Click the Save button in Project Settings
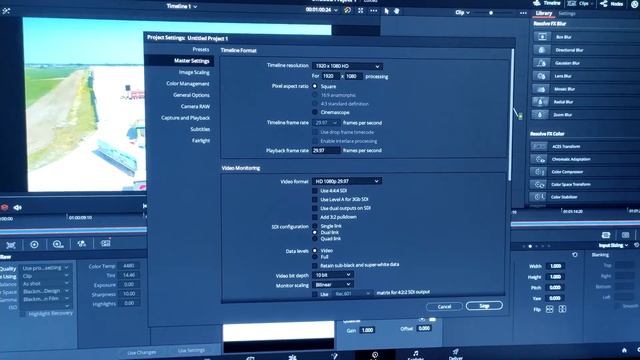 pyautogui.click(x=484, y=306)
